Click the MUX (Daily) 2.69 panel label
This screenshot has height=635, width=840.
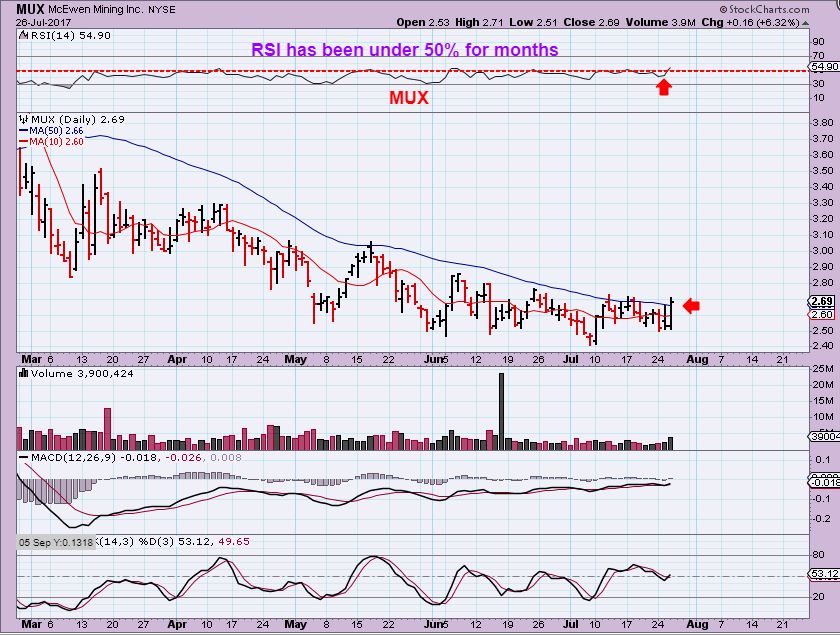(x=78, y=119)
